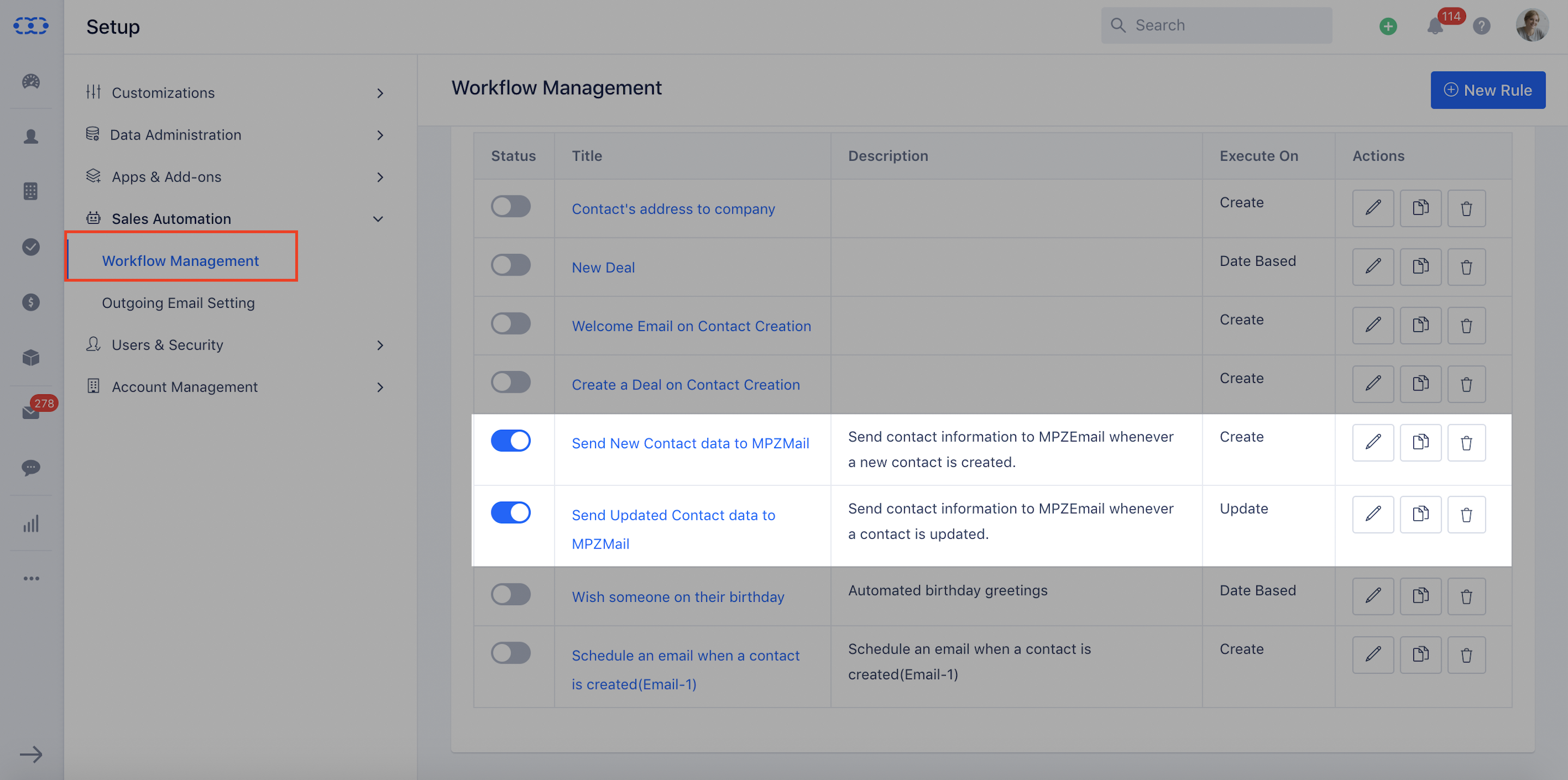Open the products box icon in sidebar
Image resolution: width=1568 pixels, height=780 pixels.
coord(31,357)
